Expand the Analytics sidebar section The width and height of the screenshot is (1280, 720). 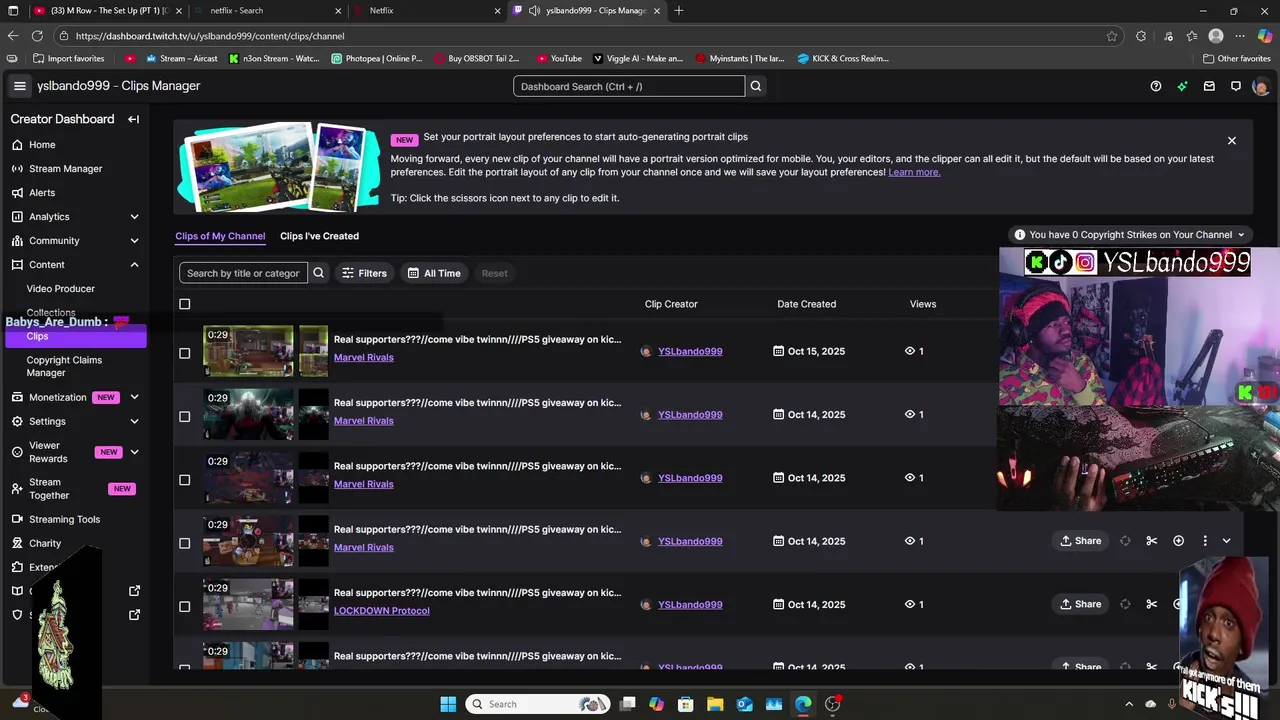(134, 217)
